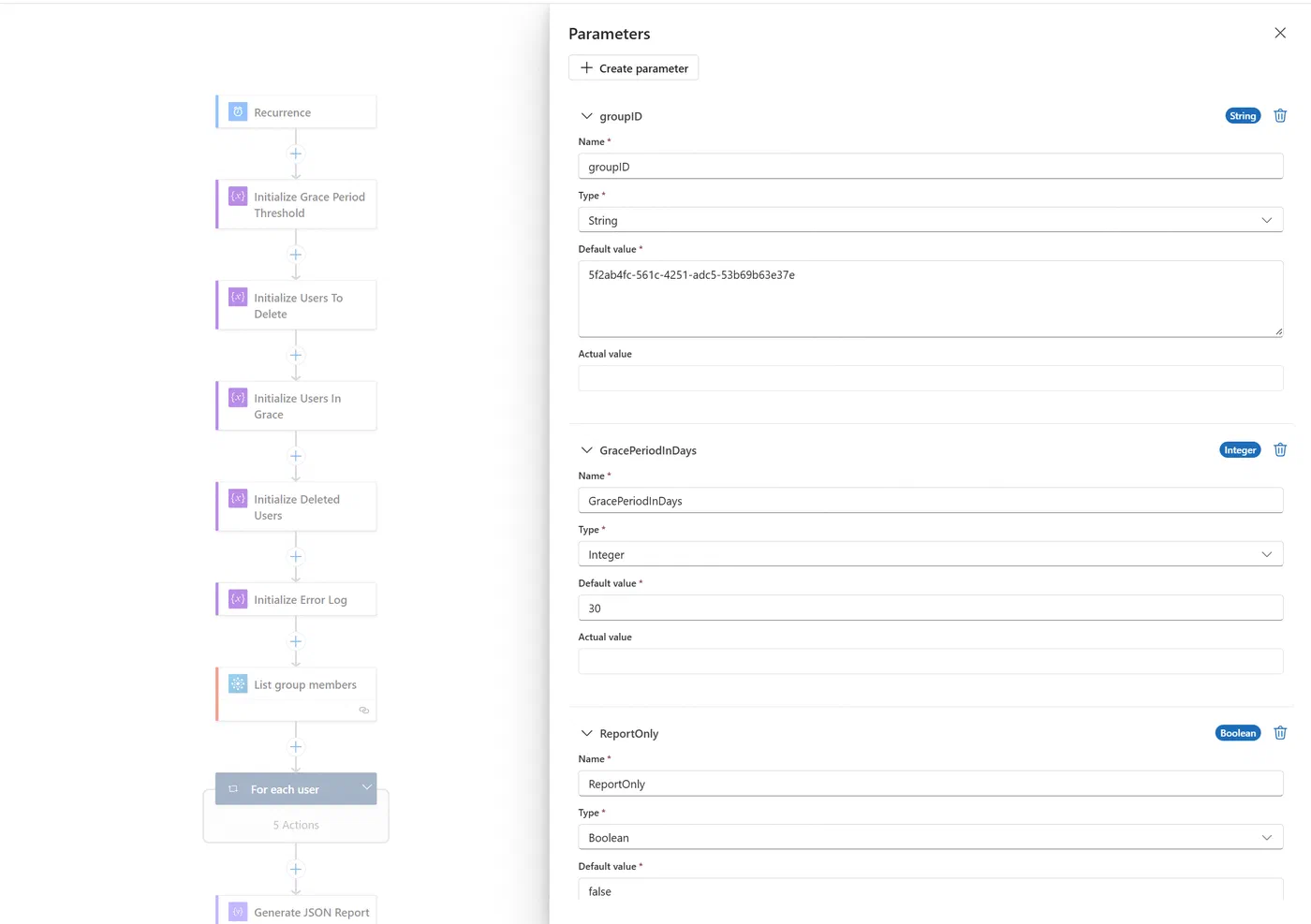The width and height of the screenshot is (1311, 924).
Task: Click the Boolean type badge for ReportOnly
Action: pyautogui.click(x=1238, y=733)
